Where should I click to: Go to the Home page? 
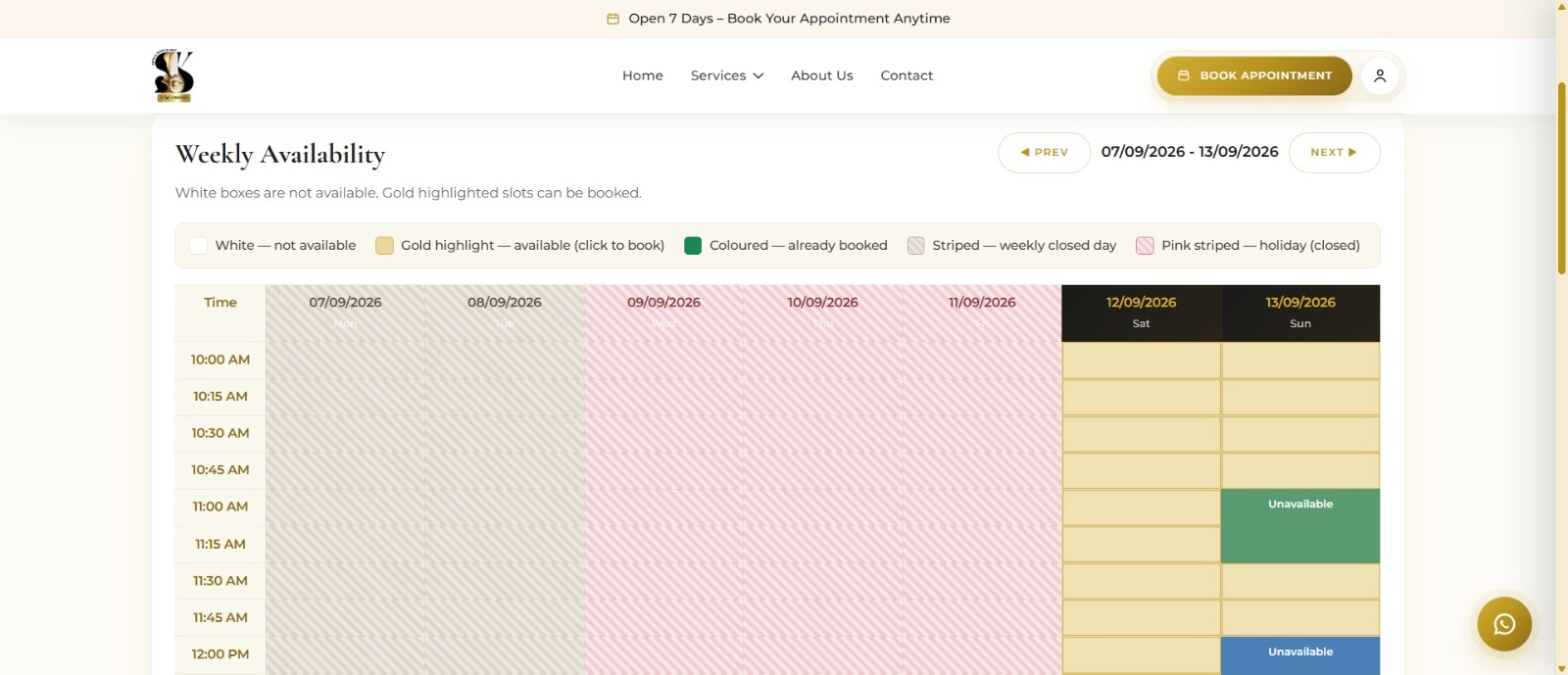click(643, 75)
